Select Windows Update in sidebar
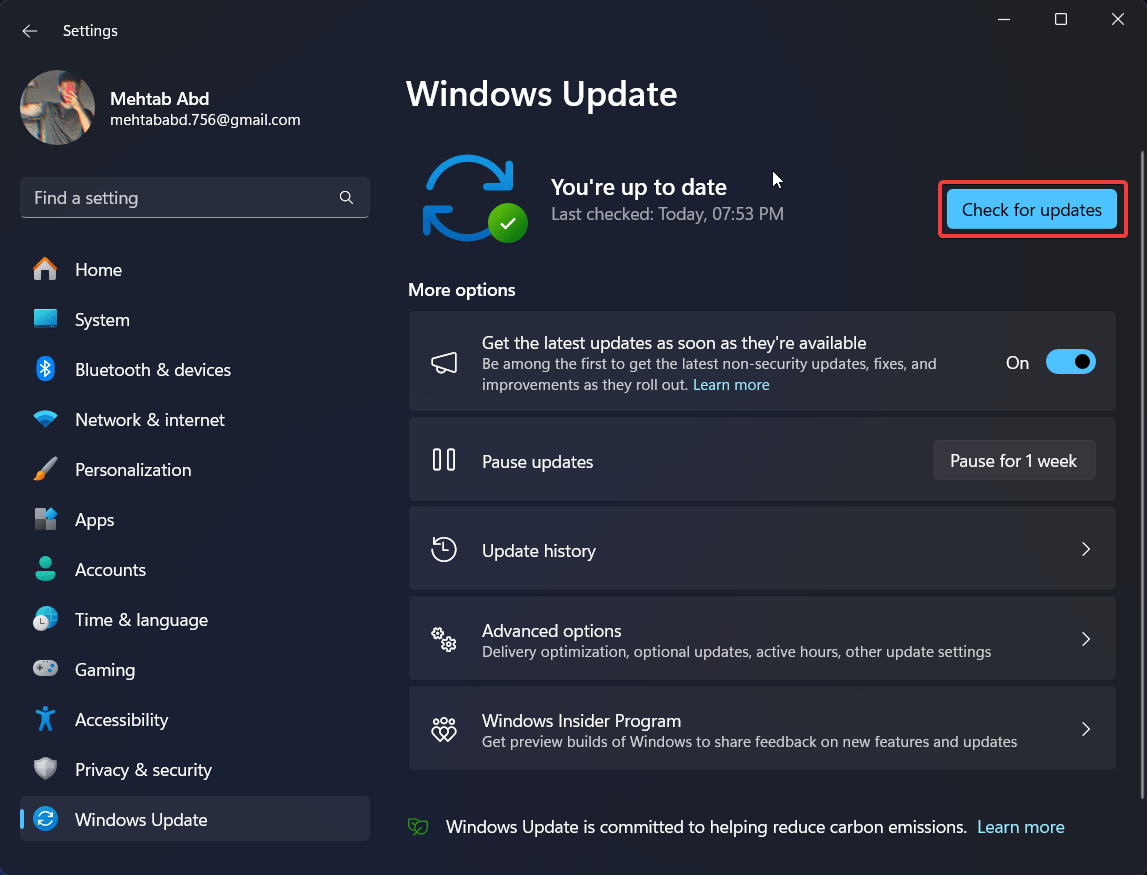This screenshot has height=875, width=1147. tap(195, 819)
